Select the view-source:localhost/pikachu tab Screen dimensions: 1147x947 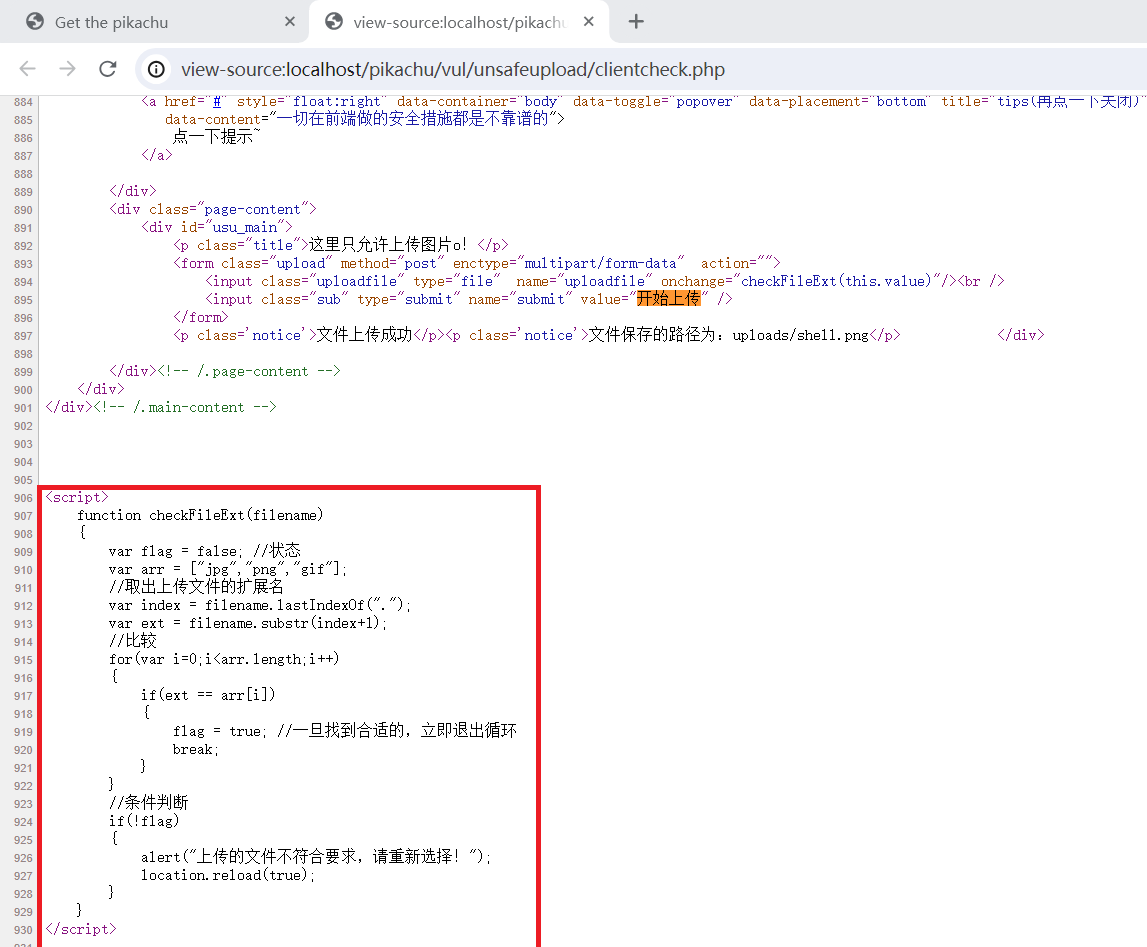[x=459, y=22]
